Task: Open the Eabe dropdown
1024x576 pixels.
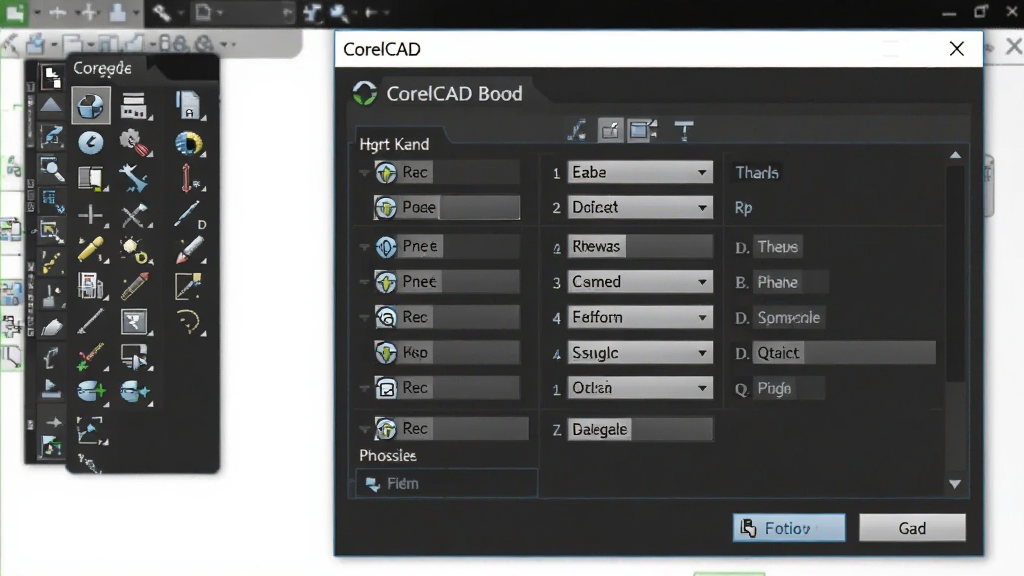Action: pos(639,172)
